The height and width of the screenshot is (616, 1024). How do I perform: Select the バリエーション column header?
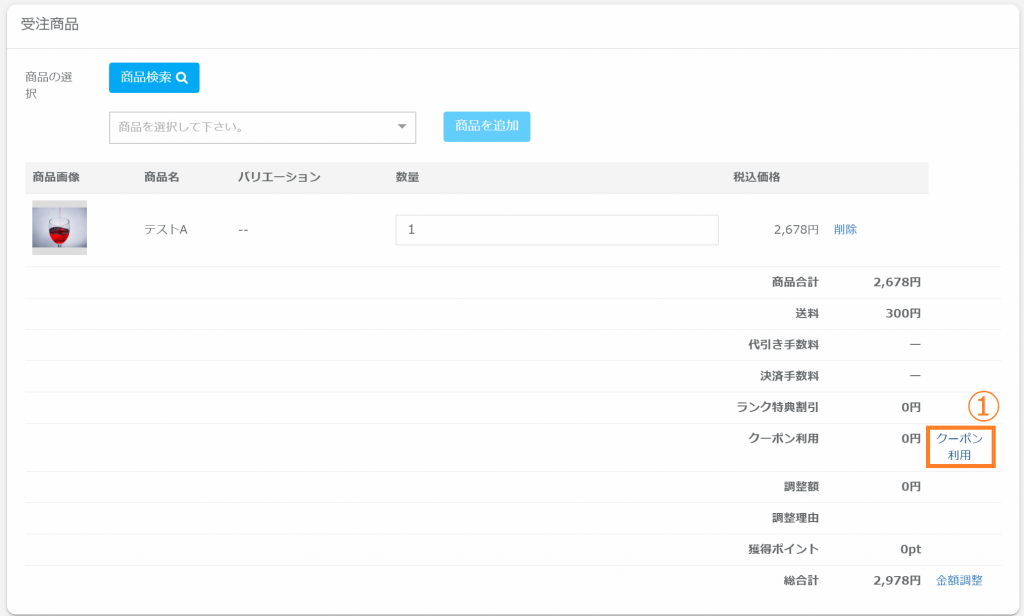click(279, 177)
